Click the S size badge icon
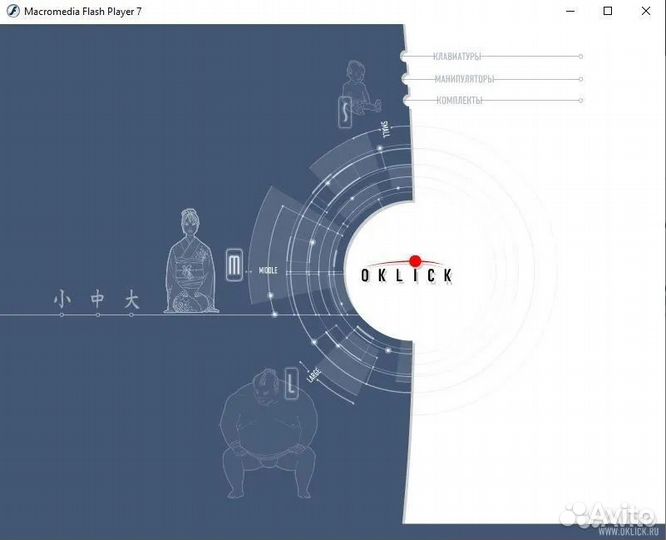 point(345,112)
